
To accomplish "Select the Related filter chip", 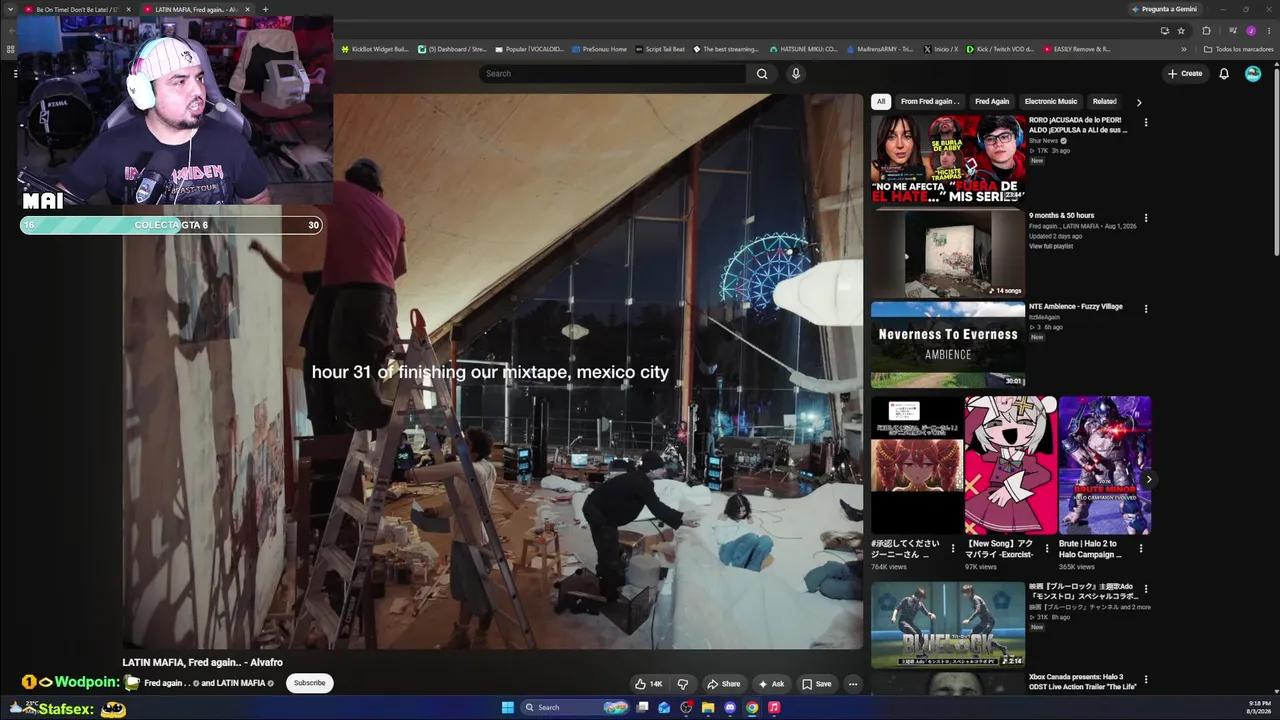I will 1105,101.
